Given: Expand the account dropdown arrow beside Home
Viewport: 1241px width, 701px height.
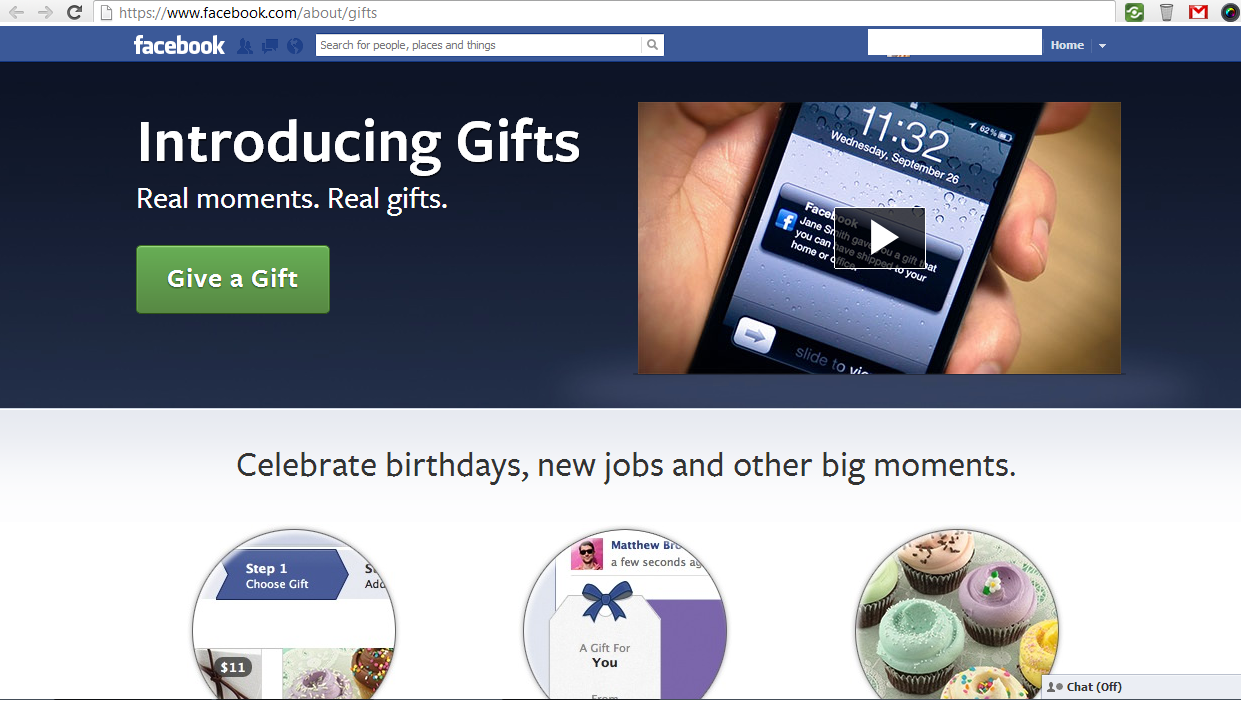Looking at the screenshot, I should (1102, 46).
